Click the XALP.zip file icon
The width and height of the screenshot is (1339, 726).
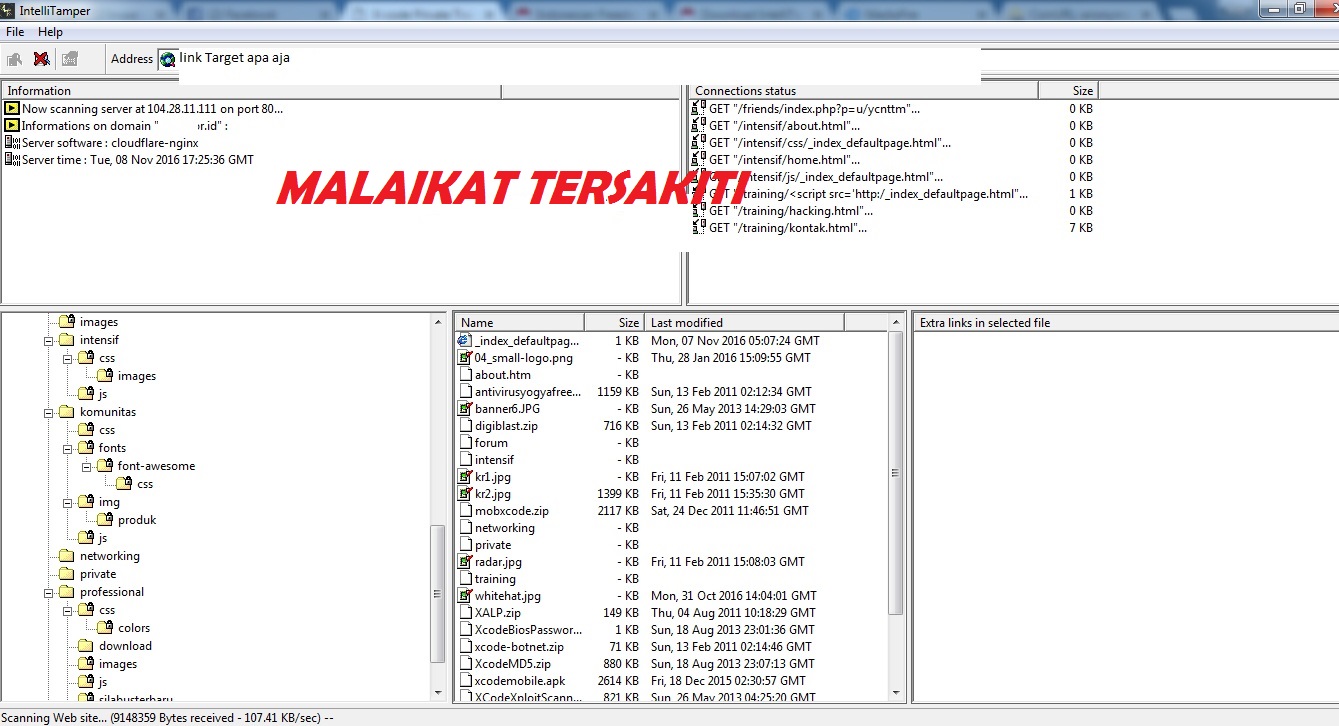[465, 613]
